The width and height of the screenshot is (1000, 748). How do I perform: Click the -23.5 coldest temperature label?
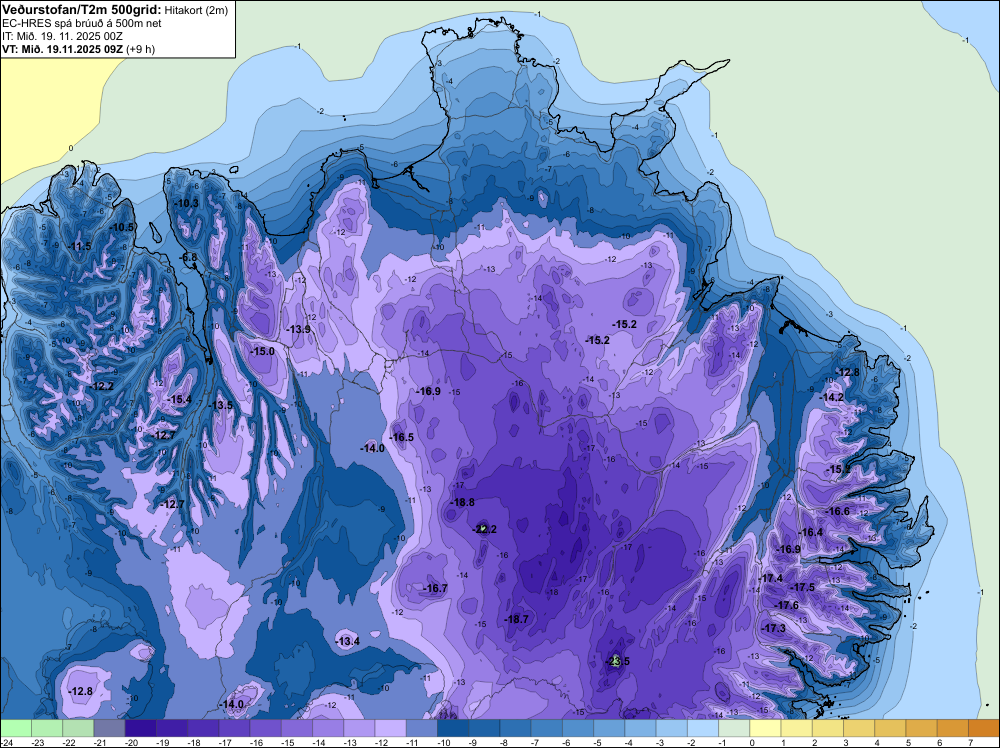coord(617,661)
